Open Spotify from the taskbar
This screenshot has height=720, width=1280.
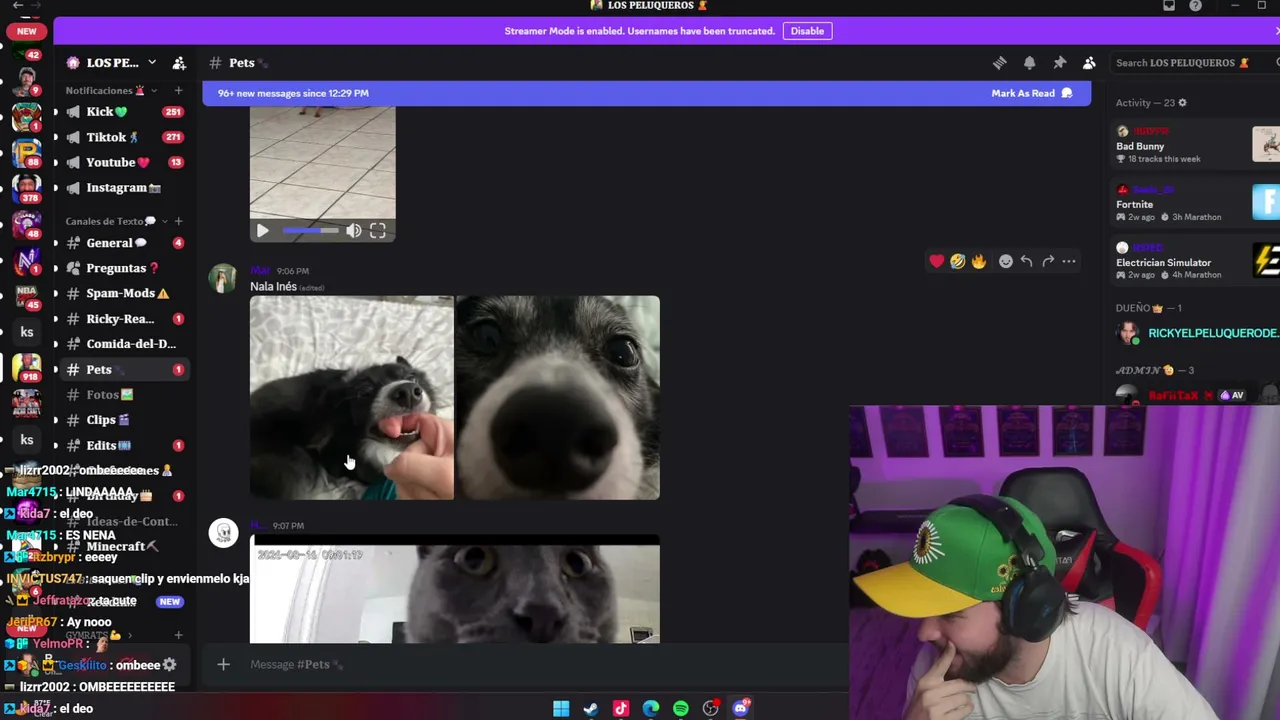[x=681, y=709]
